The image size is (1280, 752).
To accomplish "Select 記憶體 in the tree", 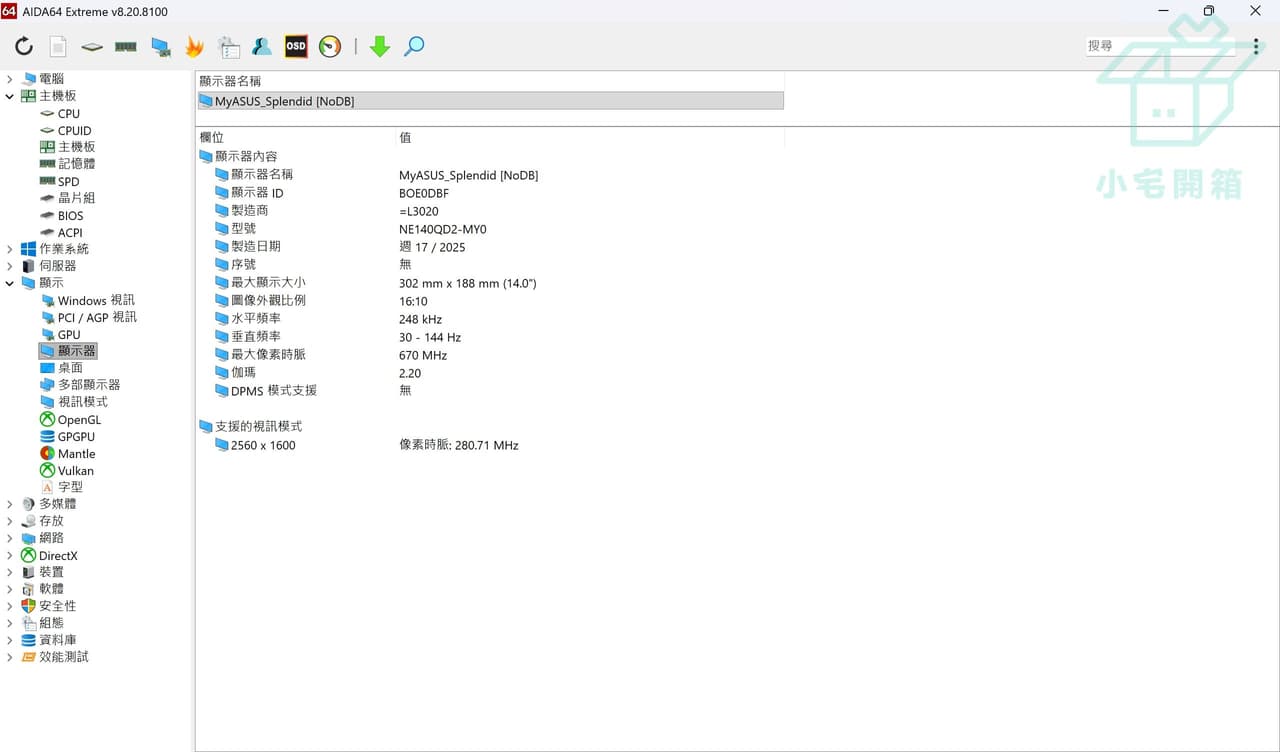I will coord(76,164).
